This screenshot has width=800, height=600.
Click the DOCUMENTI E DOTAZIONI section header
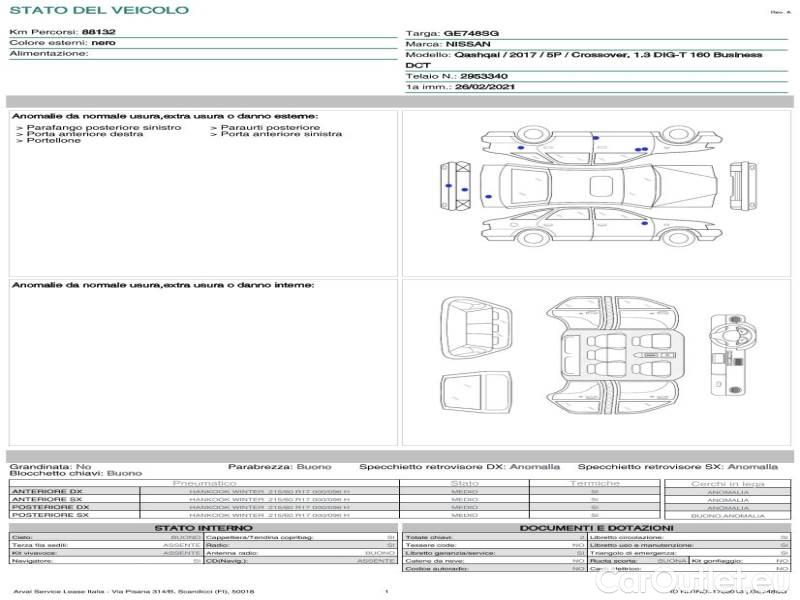point(596,527)
